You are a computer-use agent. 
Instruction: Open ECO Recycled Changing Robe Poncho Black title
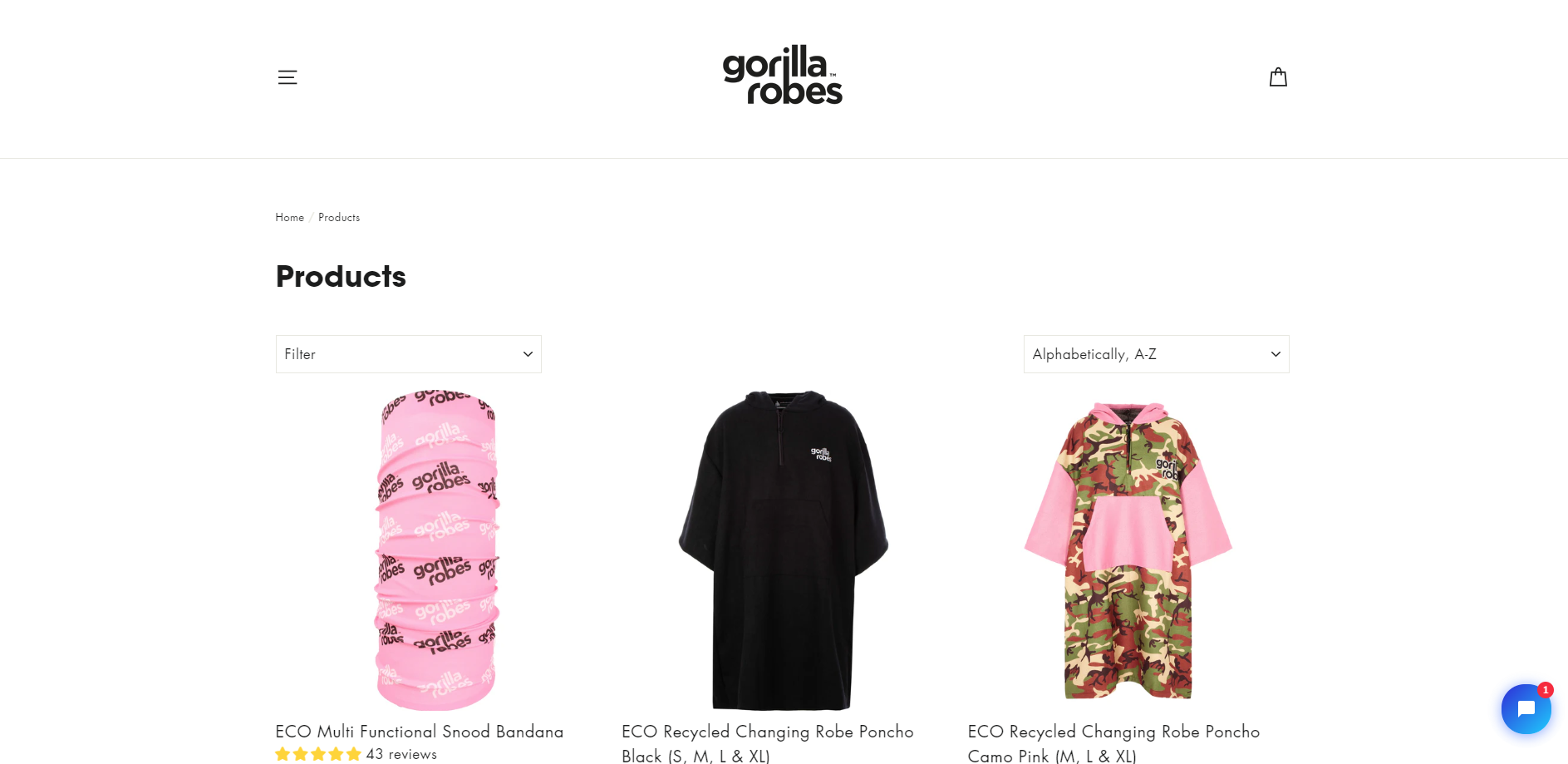(768, 743)
